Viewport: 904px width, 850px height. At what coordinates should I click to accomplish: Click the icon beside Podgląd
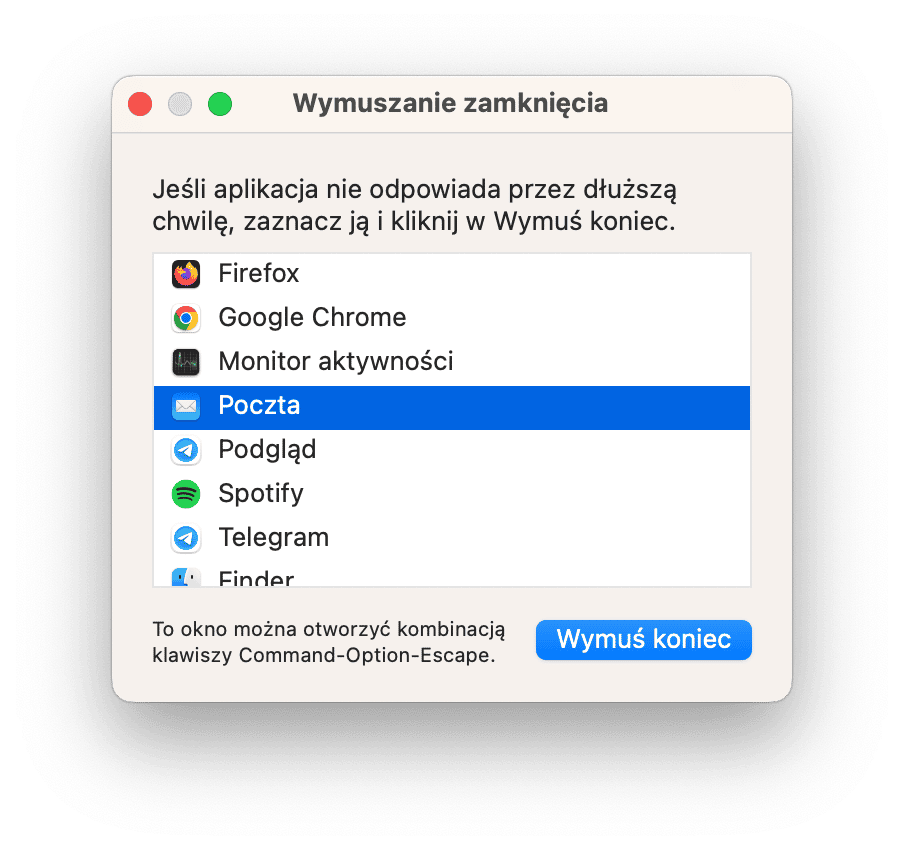click(186, 450)
